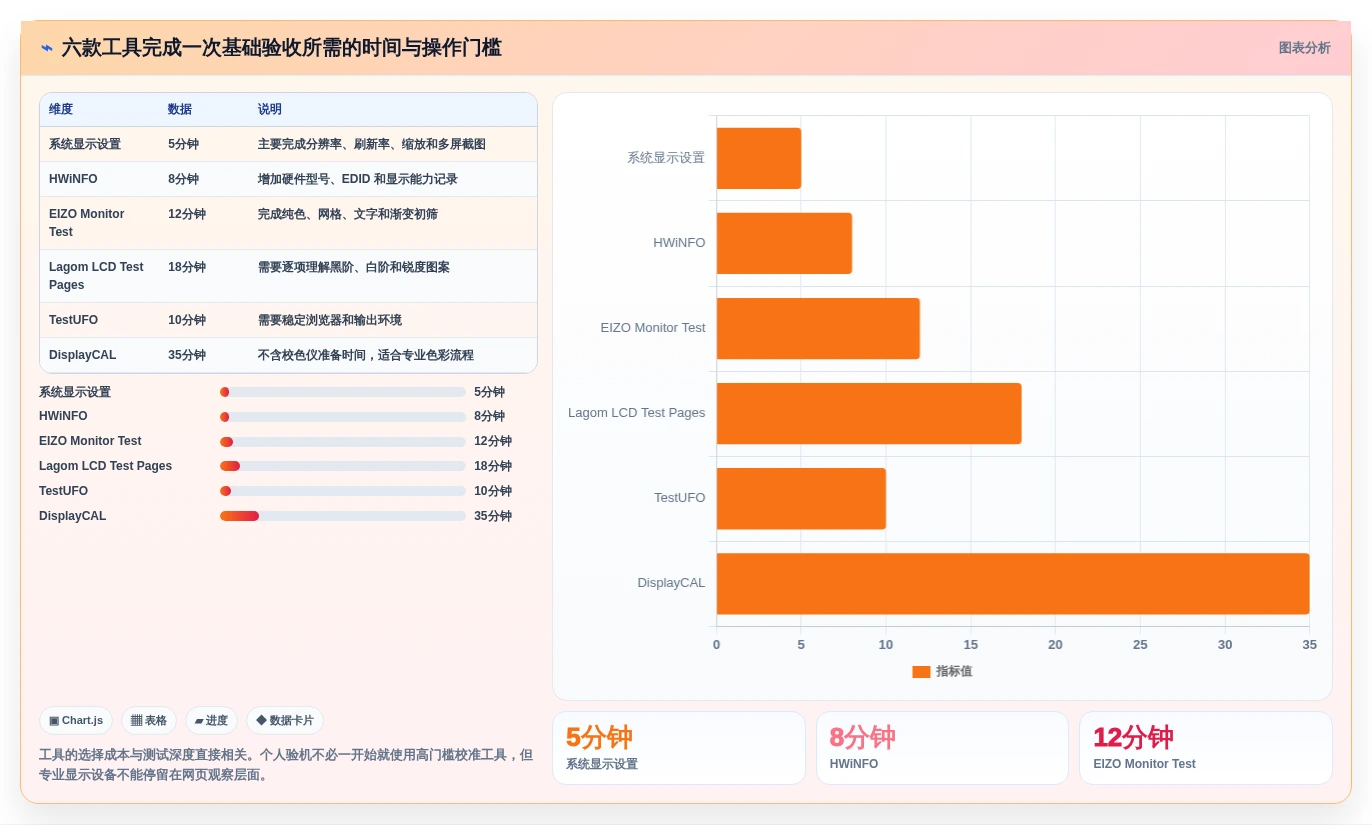Screen dimensions: 1372x825
Task: Click the x-axis tick label 15
Action: [970, 645]
